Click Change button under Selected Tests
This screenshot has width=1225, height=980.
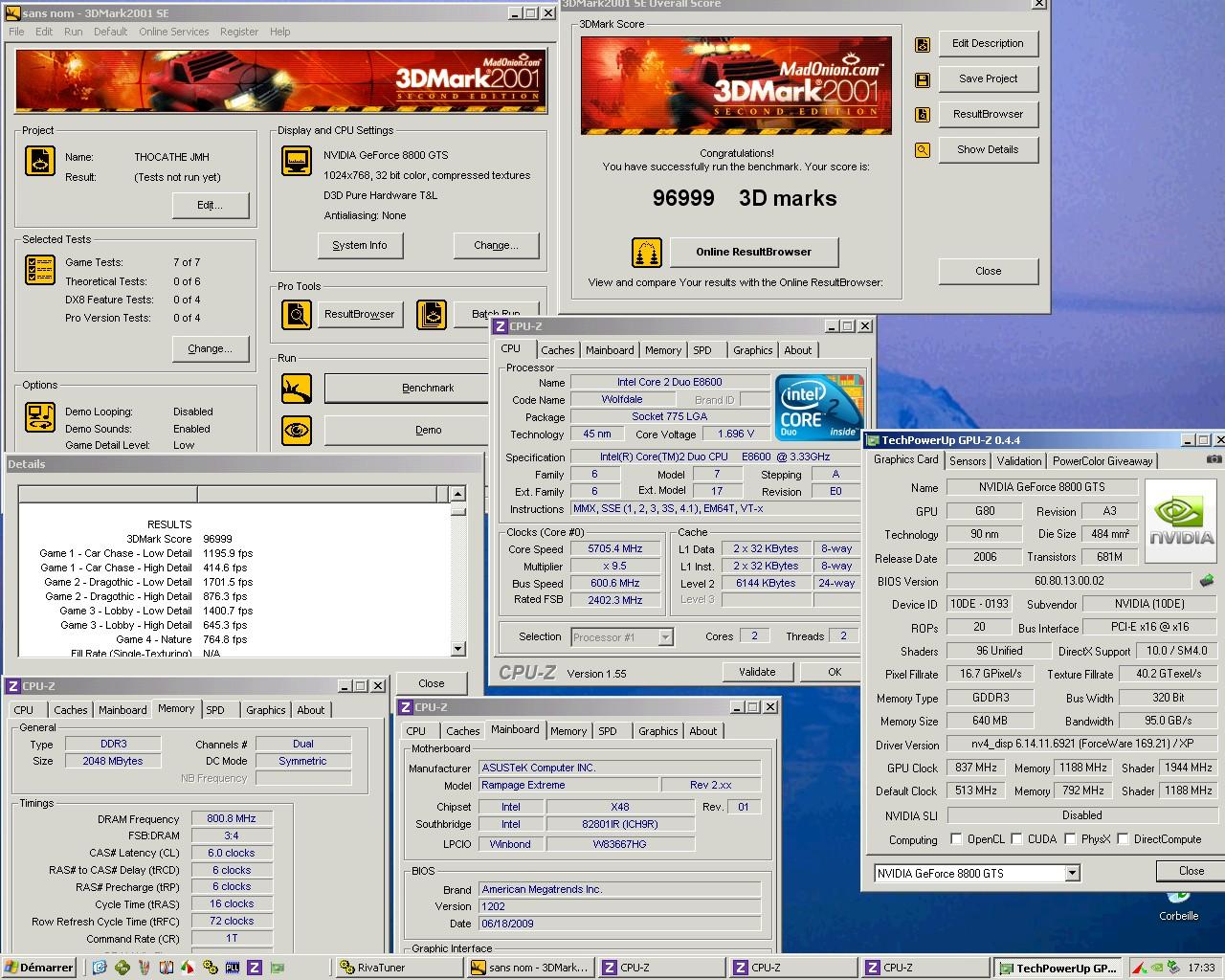210,349
